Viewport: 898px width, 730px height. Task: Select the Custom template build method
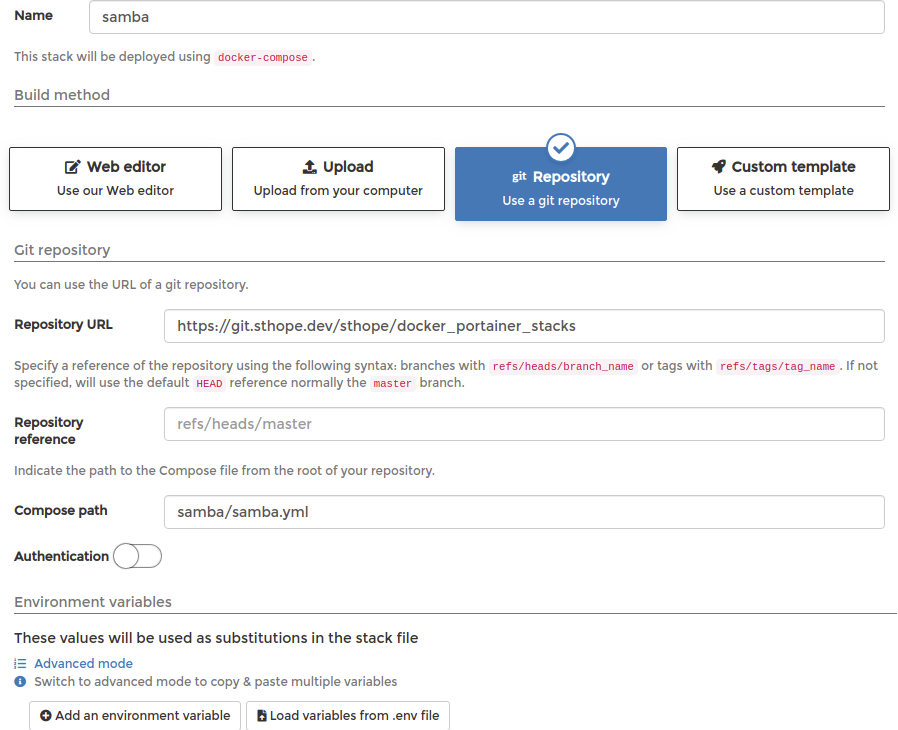coord(783,179)
